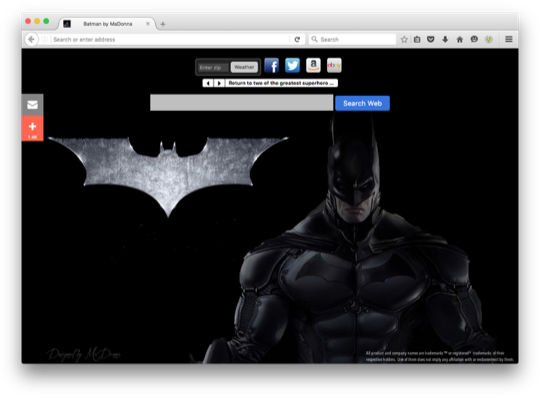Open the Pocket toolbar icon

(430, 40)
